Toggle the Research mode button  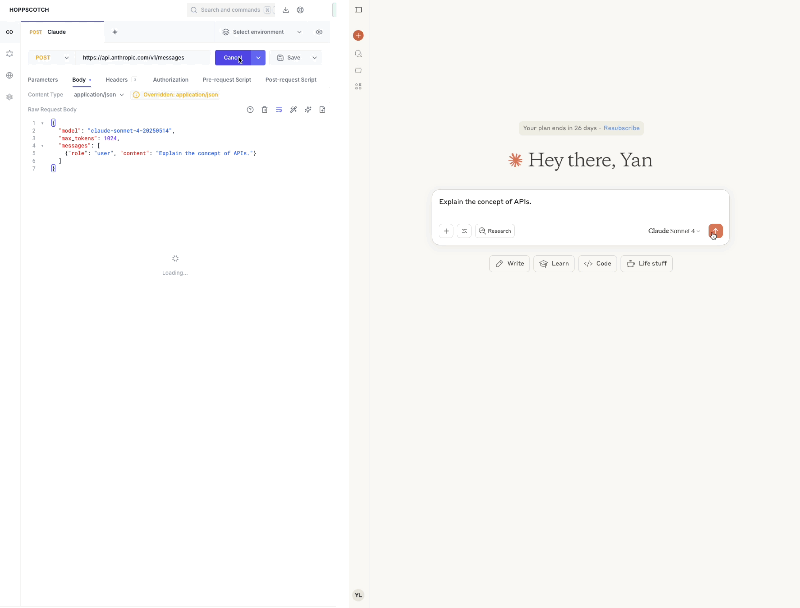495,231
